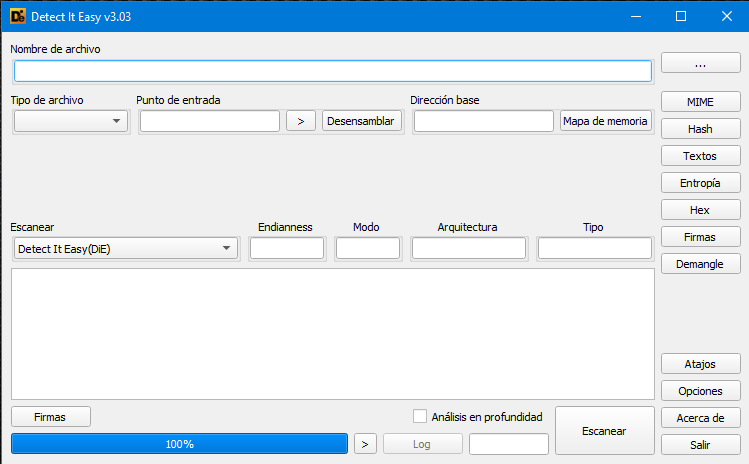Click the Log button

[423, 444]
